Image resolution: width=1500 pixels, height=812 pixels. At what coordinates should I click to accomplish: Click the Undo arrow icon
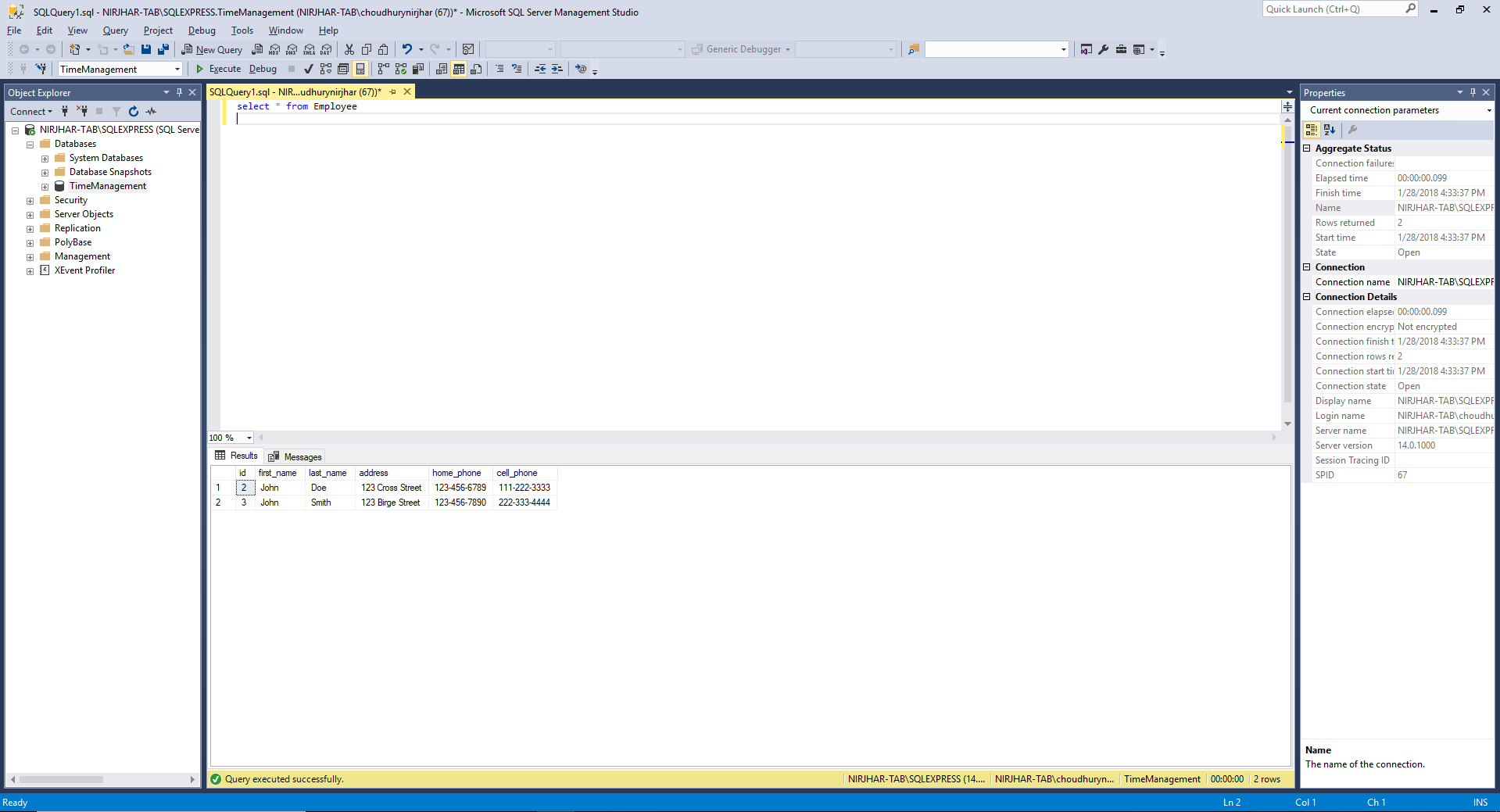point(407,49)
